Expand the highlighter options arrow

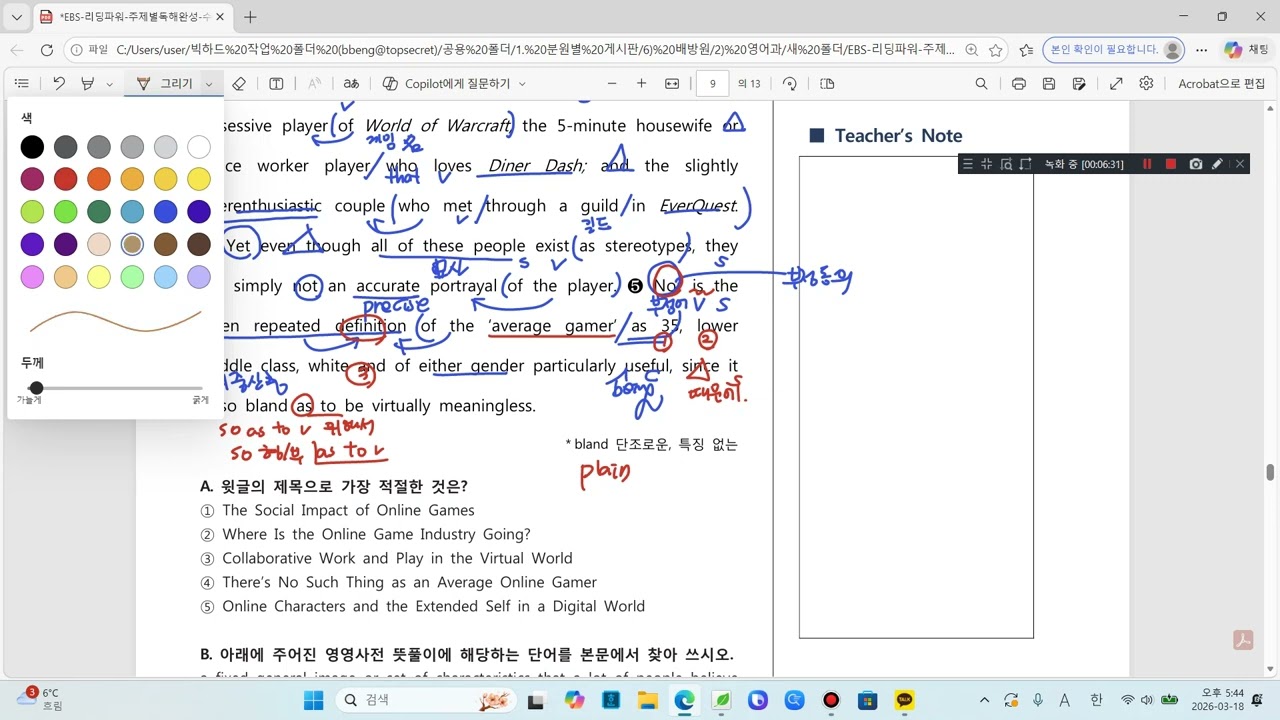pos(109,84)
